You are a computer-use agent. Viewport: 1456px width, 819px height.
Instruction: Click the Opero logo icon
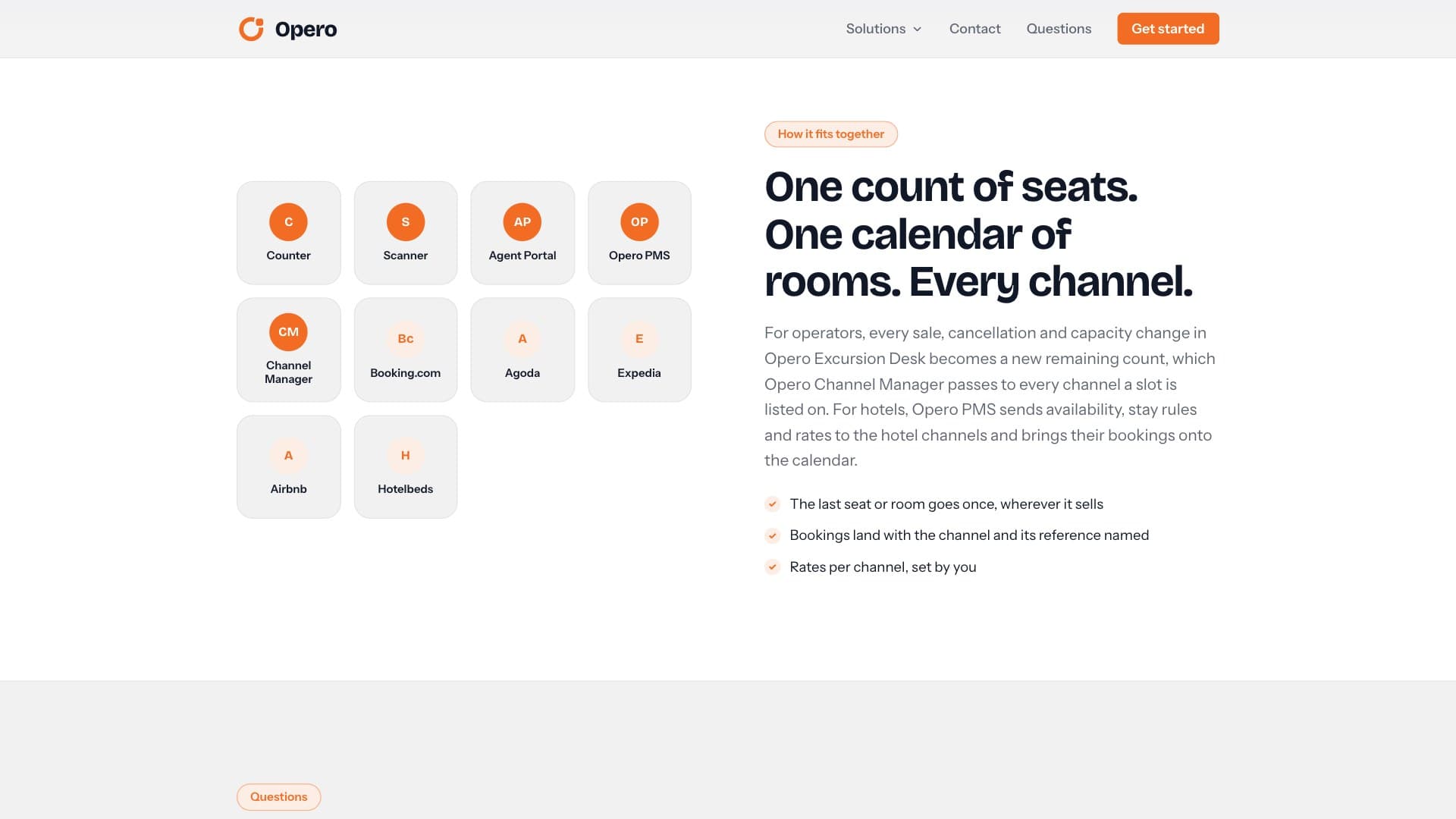click(x=251, y=29)
